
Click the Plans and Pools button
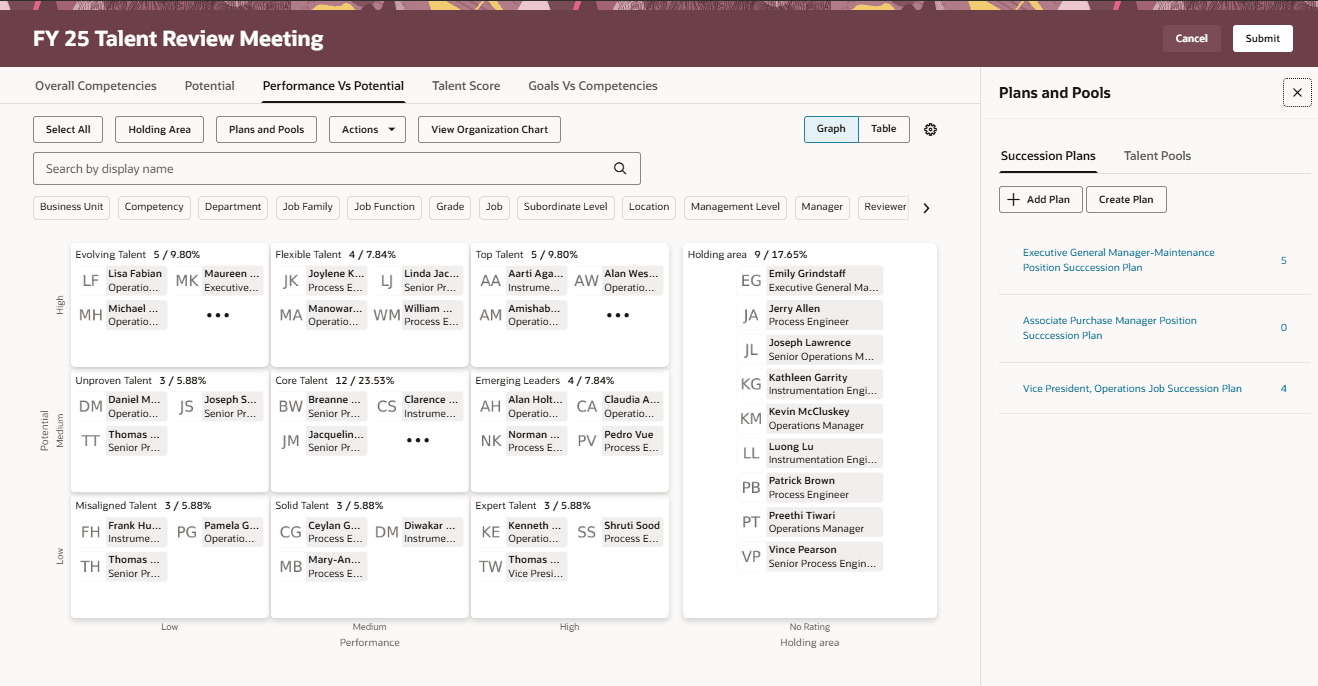click(266, 129)
